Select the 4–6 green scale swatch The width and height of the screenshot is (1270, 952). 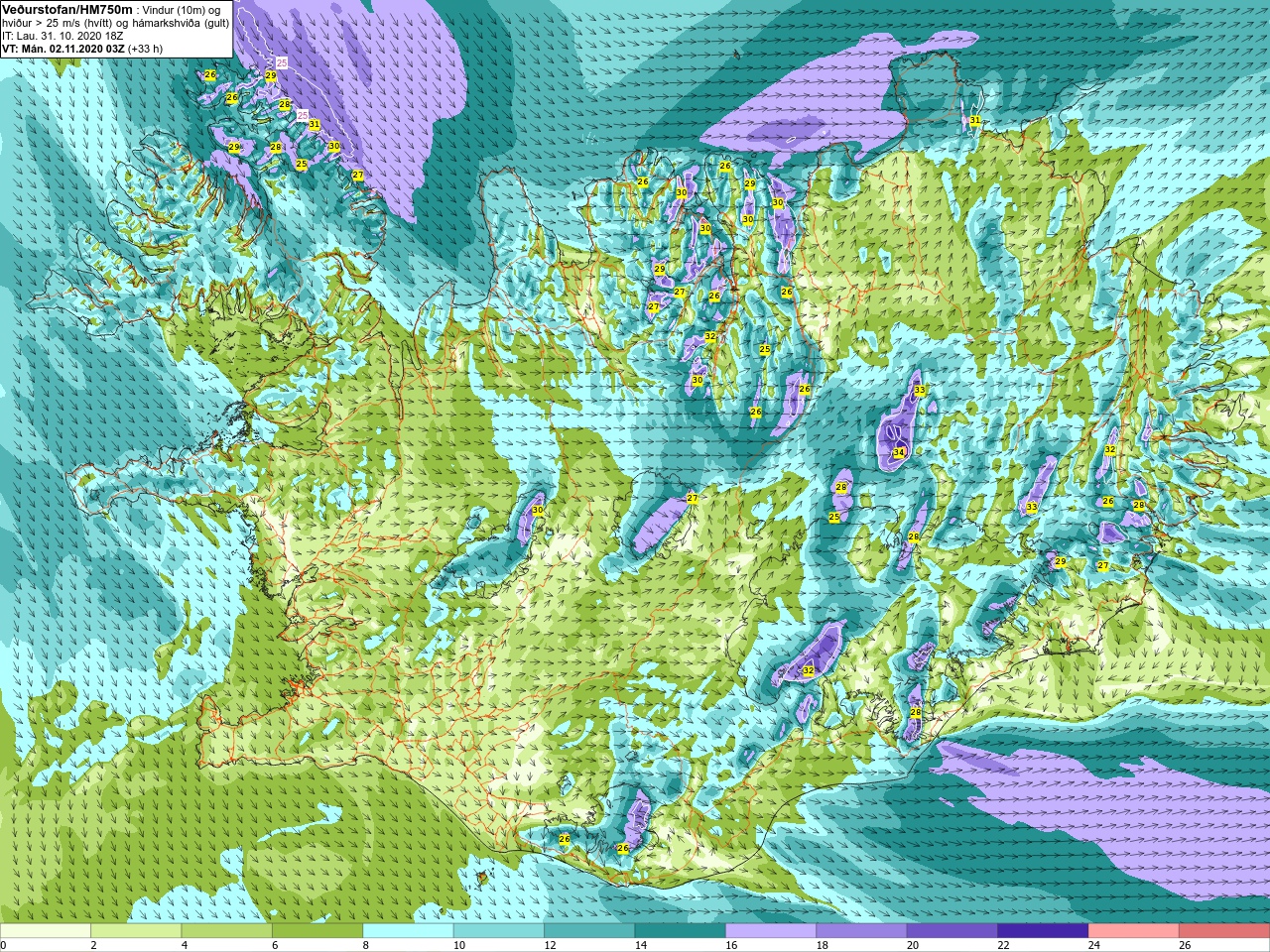click(227, 930)
